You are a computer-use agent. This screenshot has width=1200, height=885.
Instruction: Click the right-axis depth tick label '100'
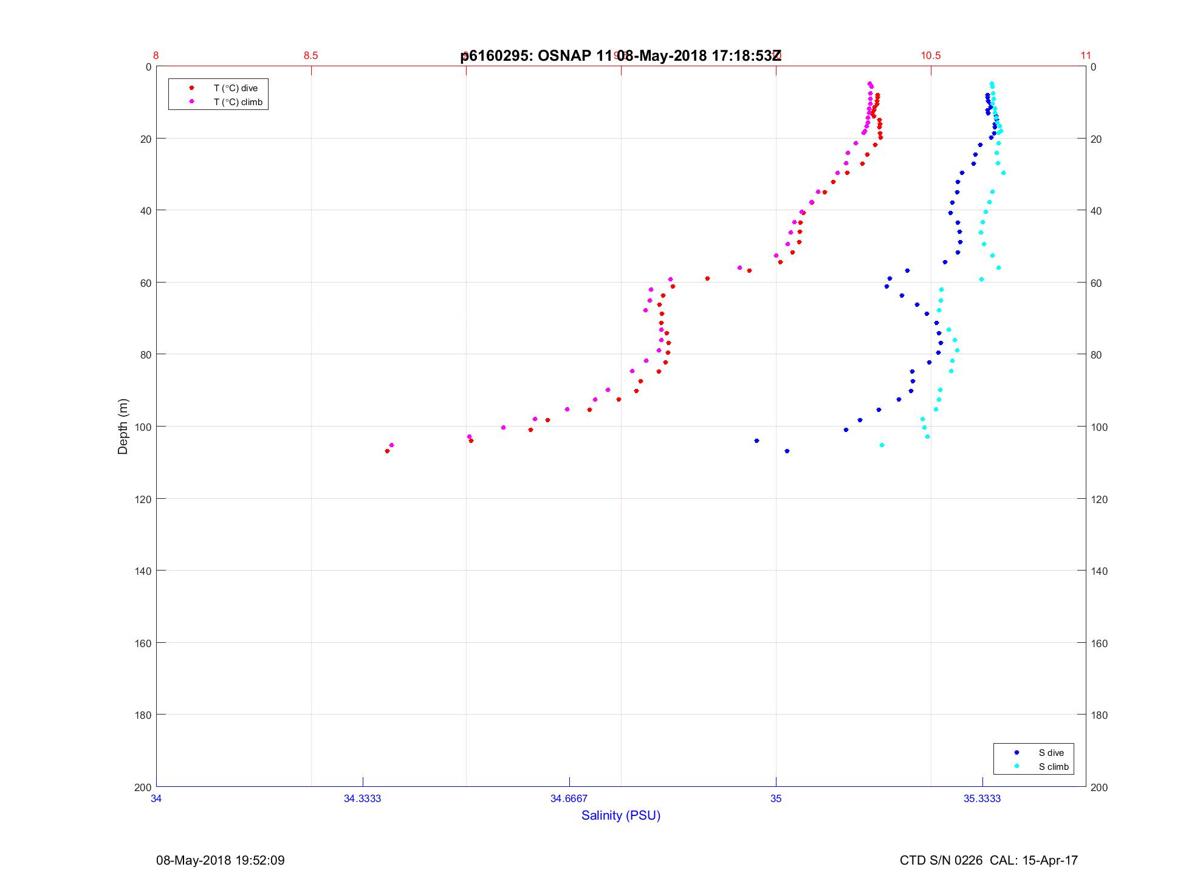coord(1100,427)
